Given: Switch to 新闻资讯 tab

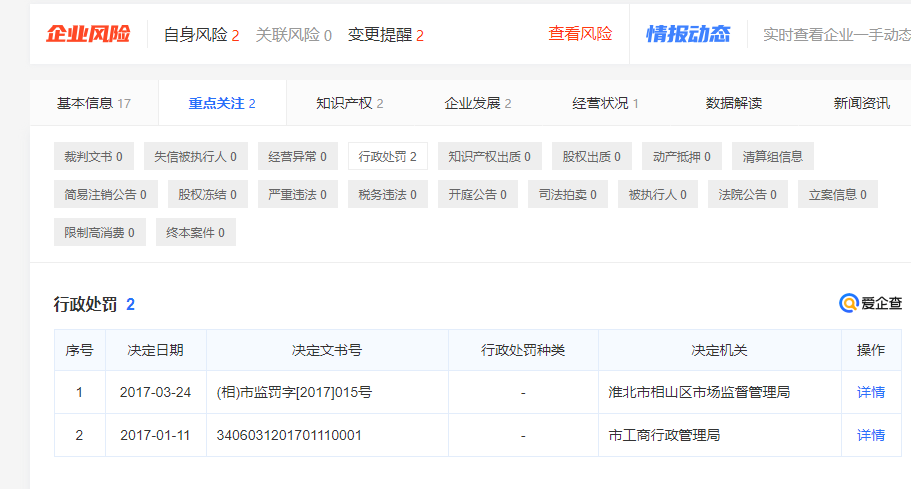Looking at the screenshot, I should tap(862, 103).
